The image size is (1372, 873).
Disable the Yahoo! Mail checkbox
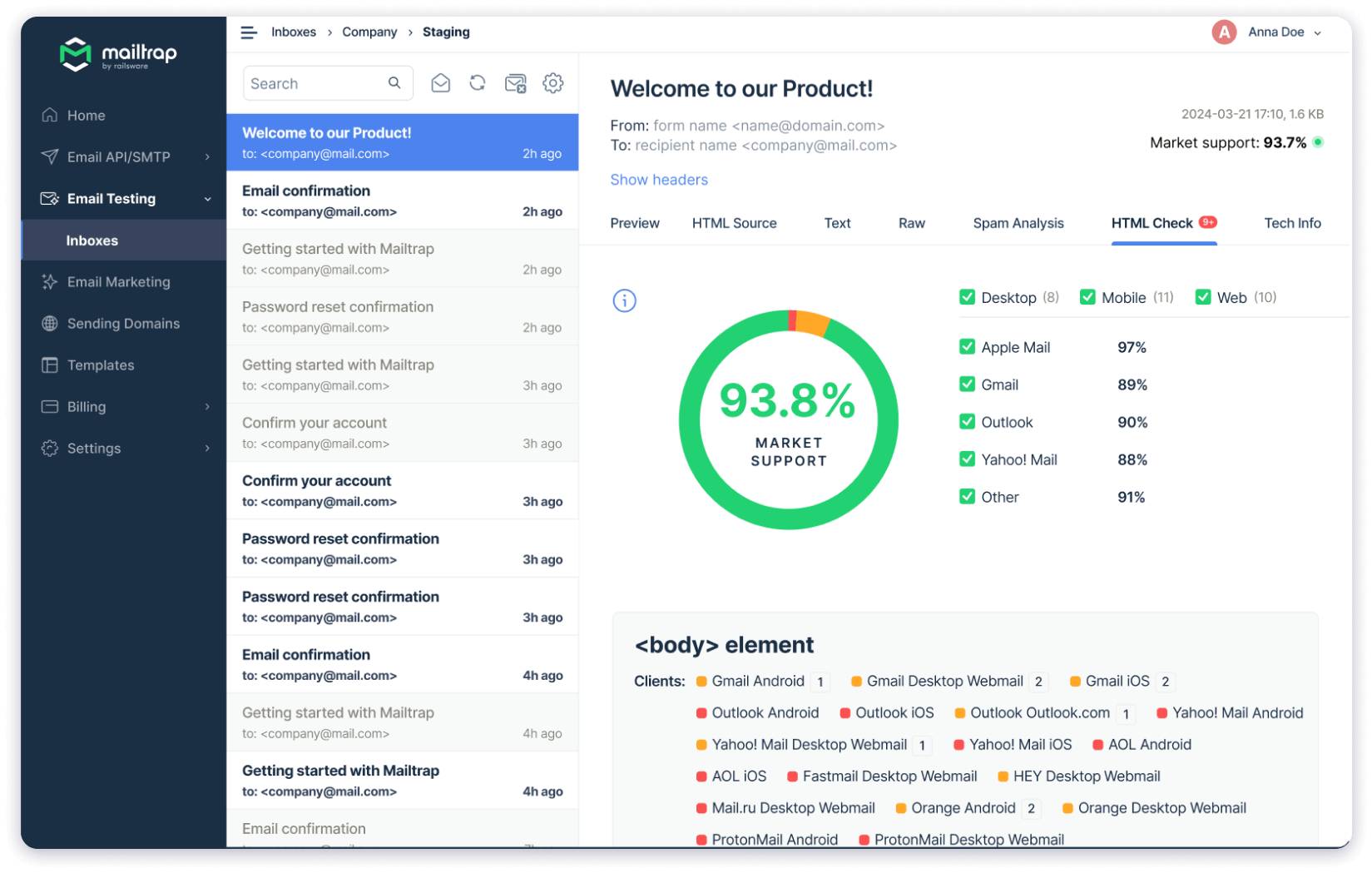pos(967,459)
